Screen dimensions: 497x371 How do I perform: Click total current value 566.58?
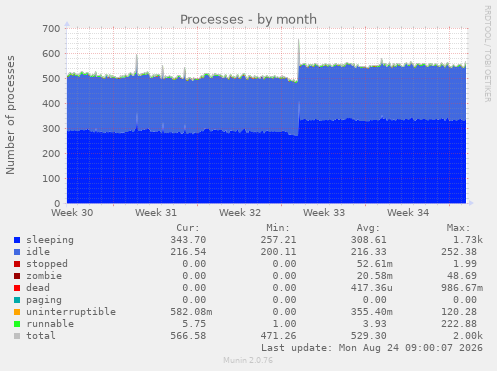[188, 336]
